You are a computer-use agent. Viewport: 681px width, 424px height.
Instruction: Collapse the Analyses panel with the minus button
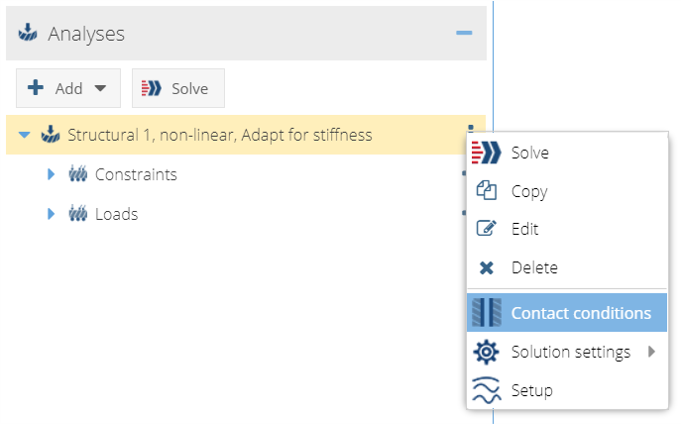(x=463, y=33)
